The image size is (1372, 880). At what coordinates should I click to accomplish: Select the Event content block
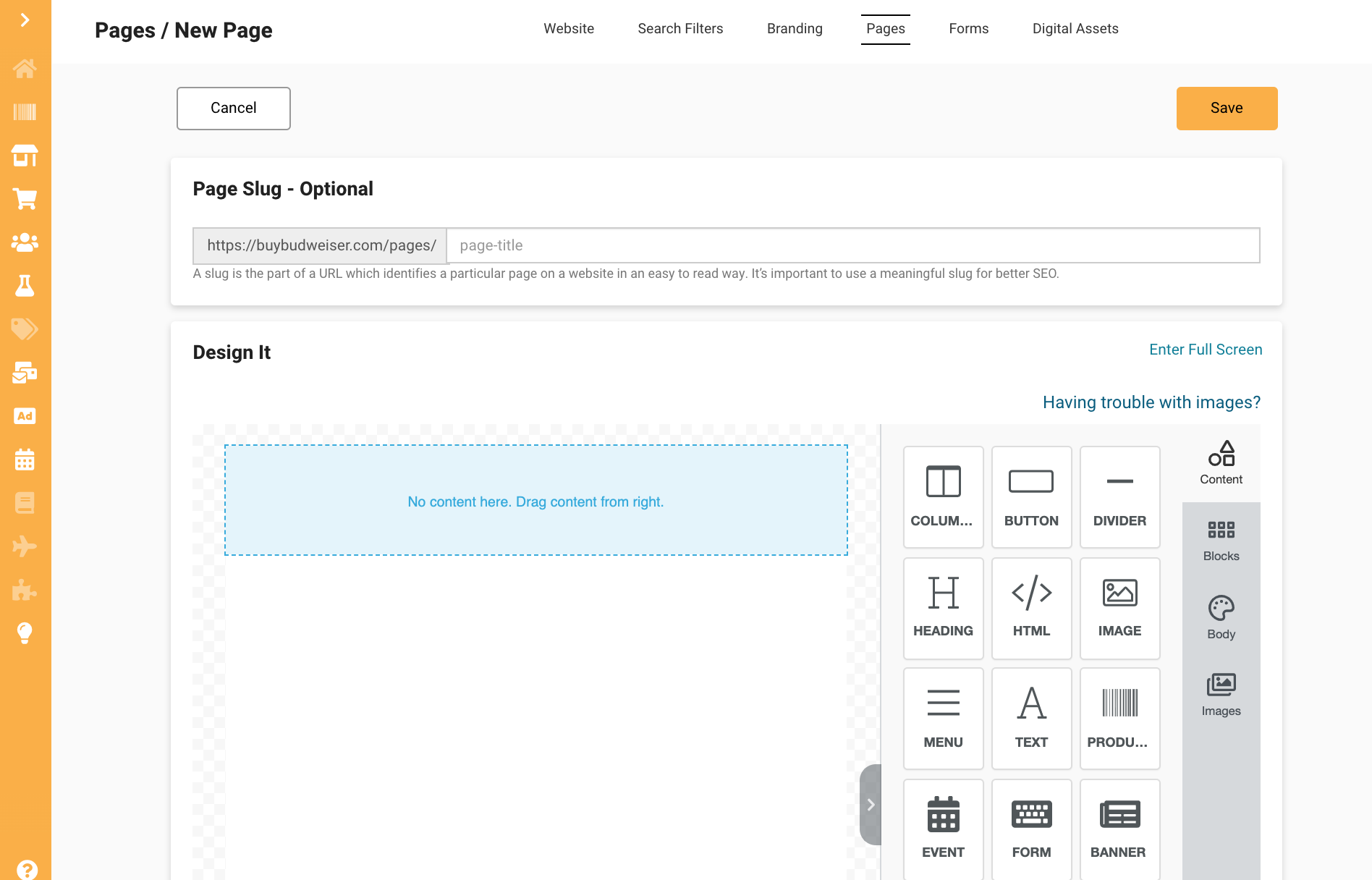pos(944,829)
